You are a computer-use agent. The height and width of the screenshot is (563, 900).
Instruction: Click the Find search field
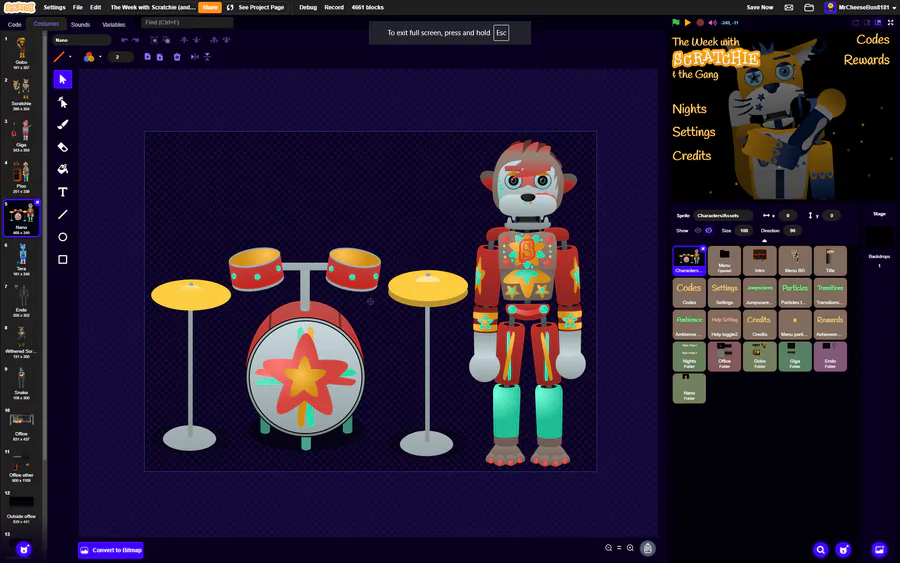187,22
